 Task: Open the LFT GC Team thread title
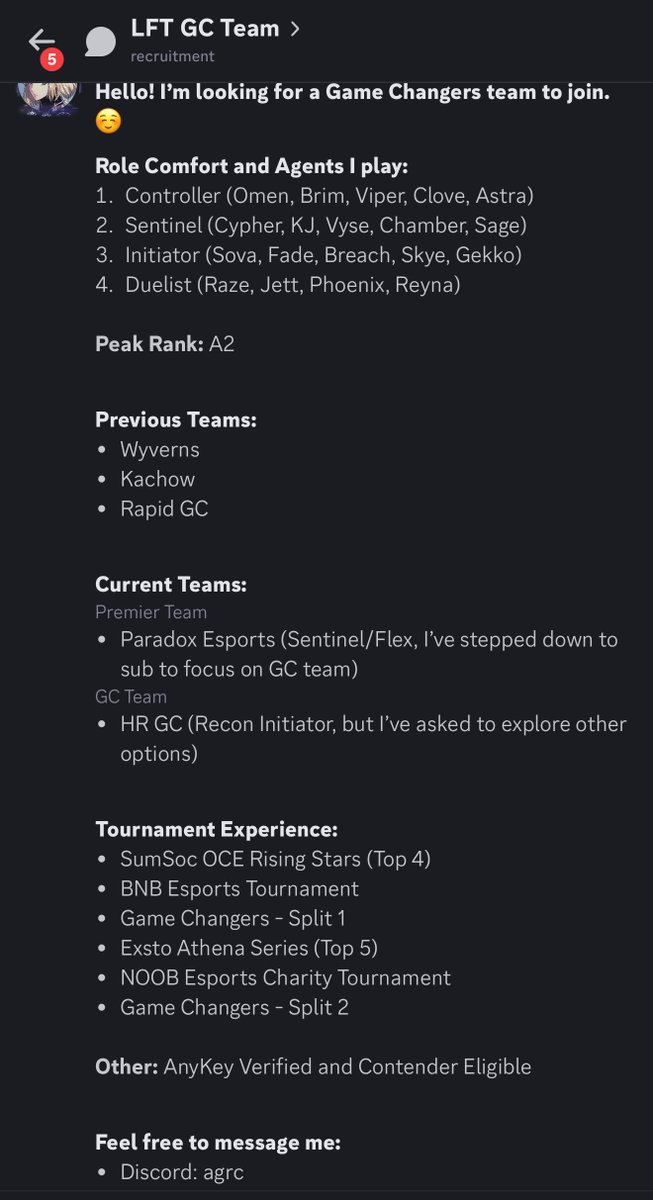[205, 29]
